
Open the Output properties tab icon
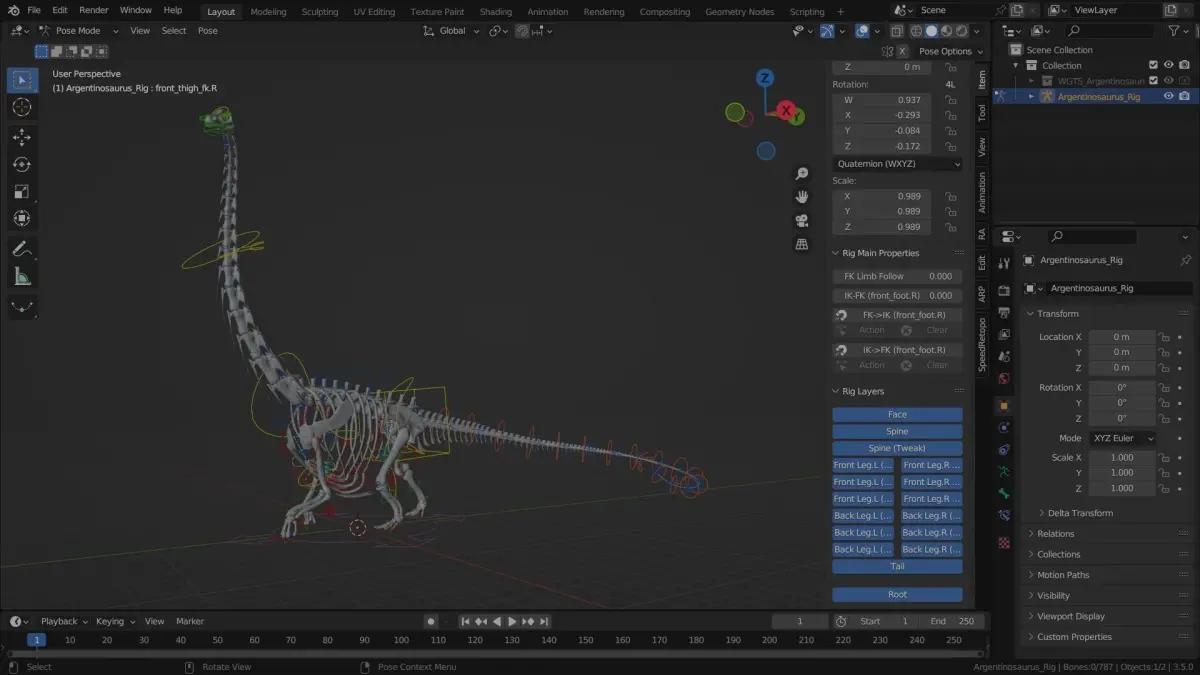coord(1004,313)
